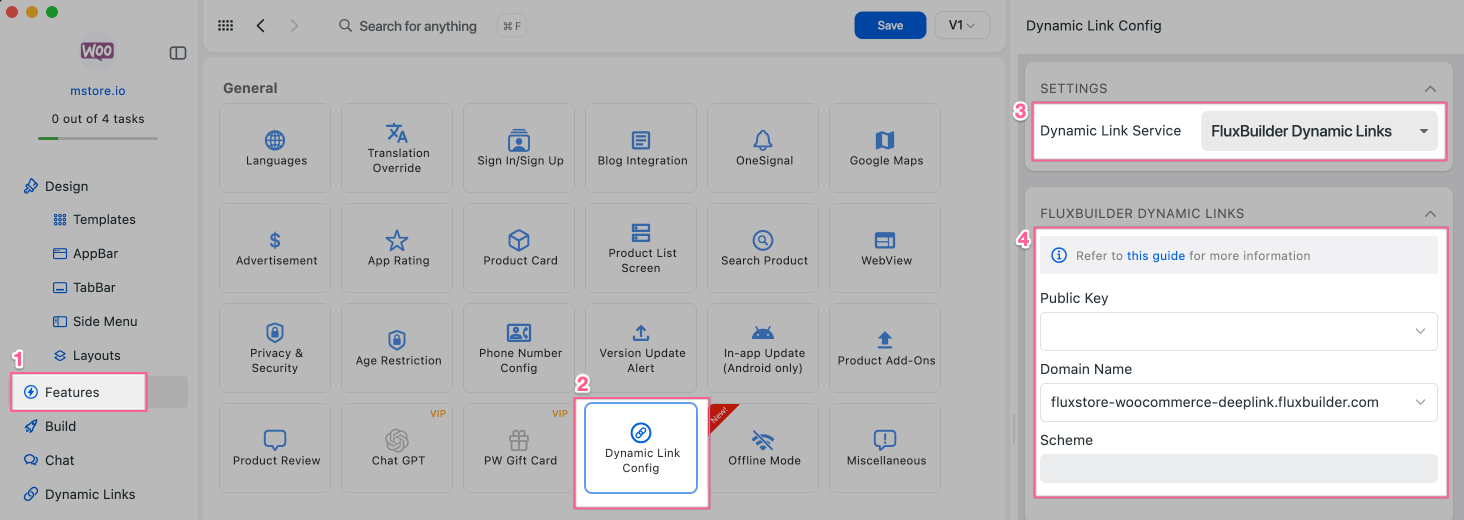Open the Offline Mode tile
The height and width of the screenshot is (520, 1464).
coord(764,448)
